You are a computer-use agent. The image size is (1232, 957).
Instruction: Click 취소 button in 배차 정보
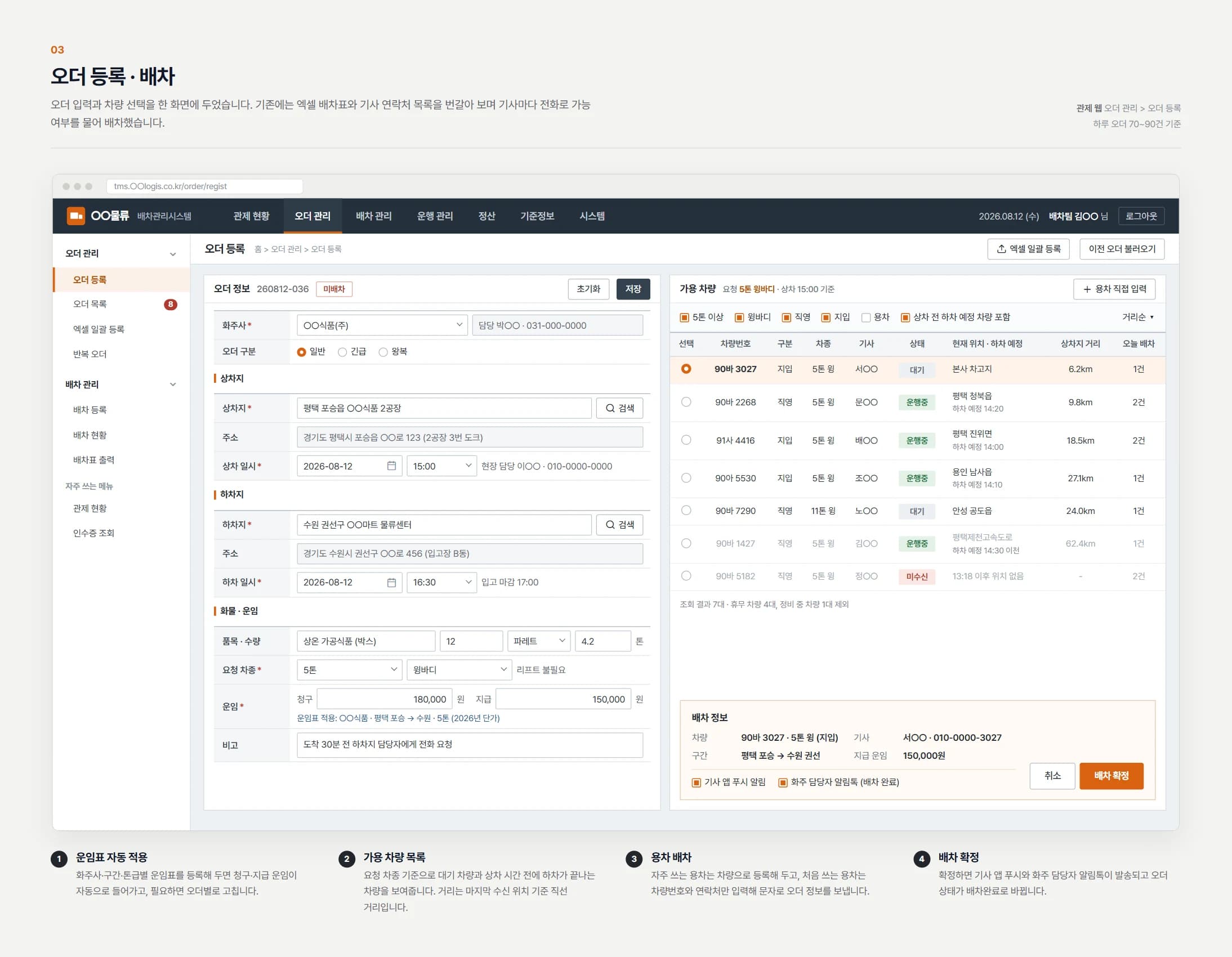[x=1052, y=776]
